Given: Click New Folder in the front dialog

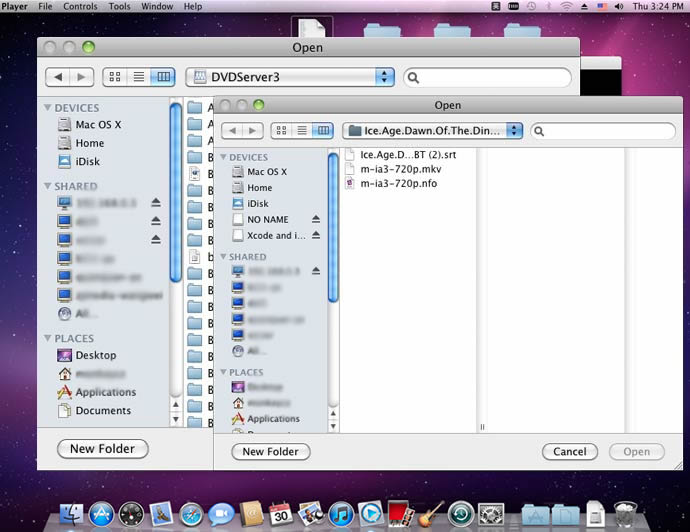Looking at the screenshot, I should pyautogui.click(x=270, y=451).
